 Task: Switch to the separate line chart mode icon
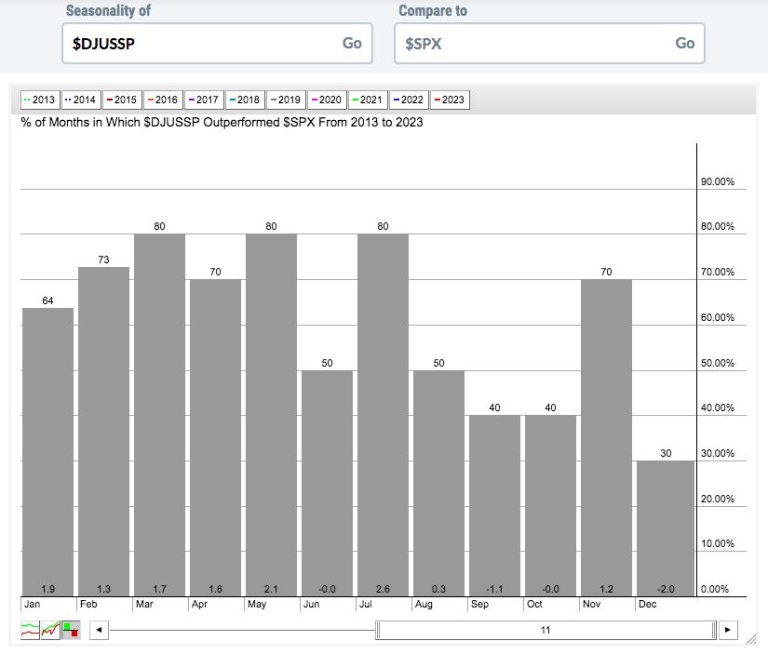point(31,630)
